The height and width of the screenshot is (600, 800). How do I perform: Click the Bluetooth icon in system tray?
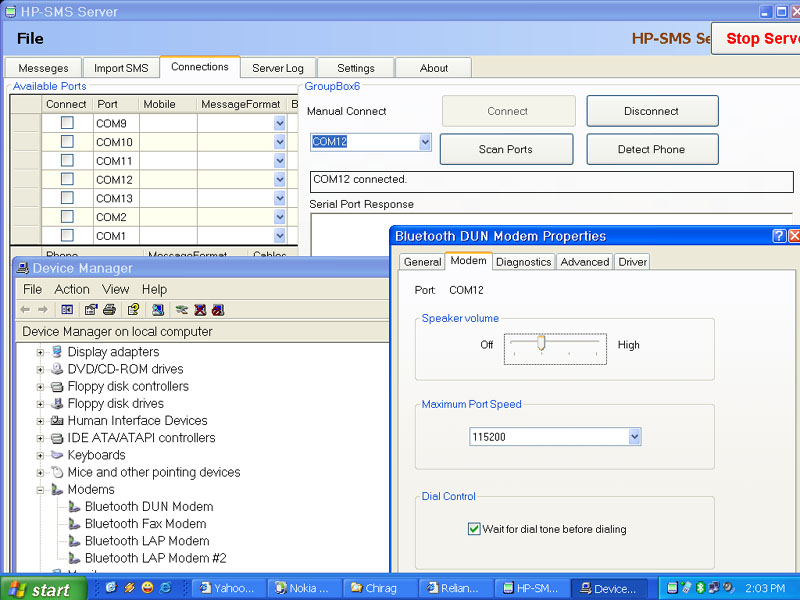[x=700, y=588]
